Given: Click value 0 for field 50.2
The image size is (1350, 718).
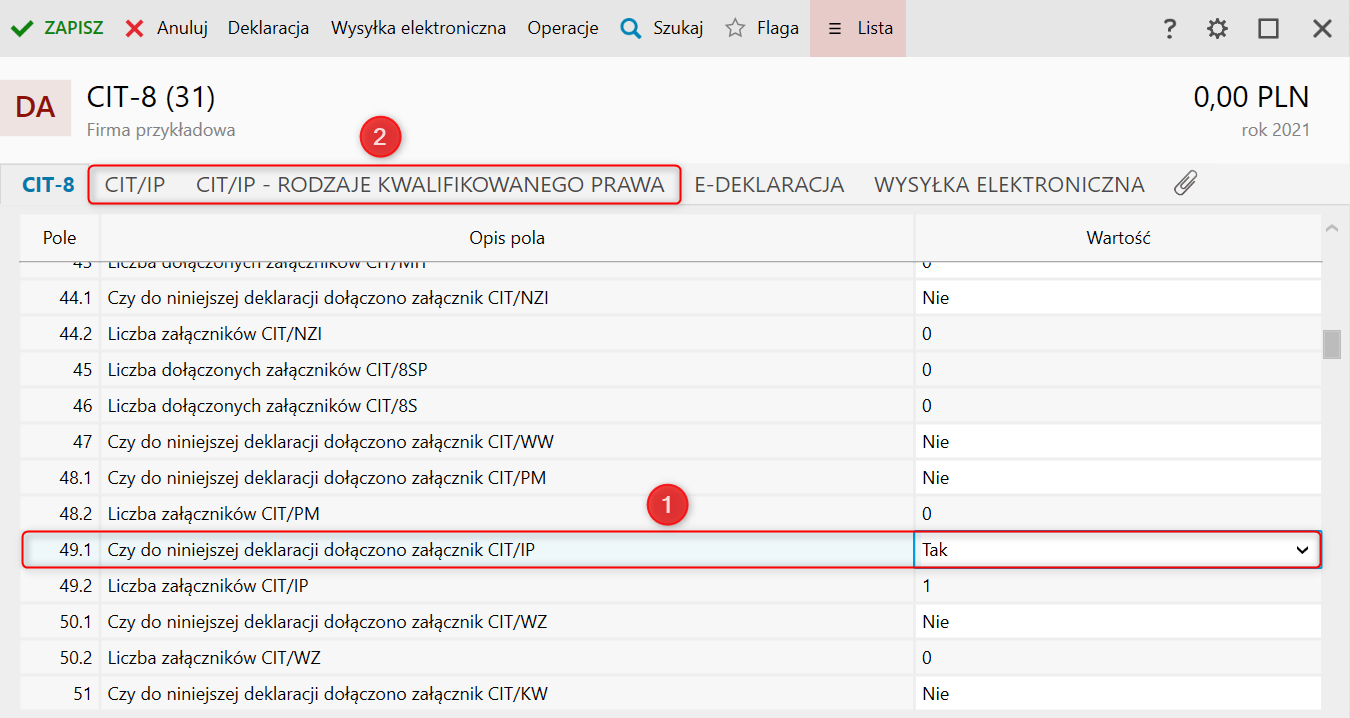Looking at the screenshot, I should point(1118,658).
